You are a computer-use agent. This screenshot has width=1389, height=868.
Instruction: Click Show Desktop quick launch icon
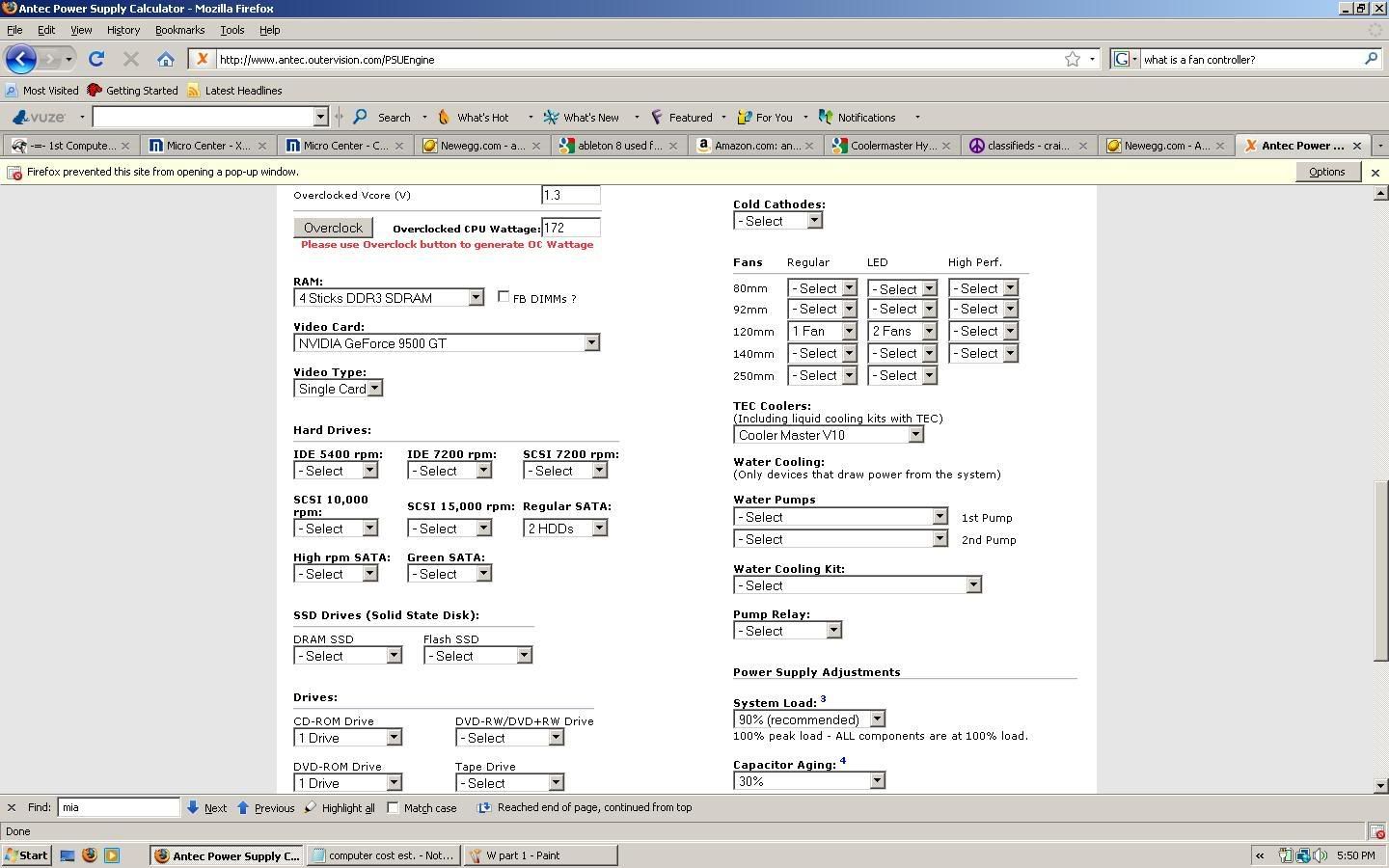click(x=68, y=854)
